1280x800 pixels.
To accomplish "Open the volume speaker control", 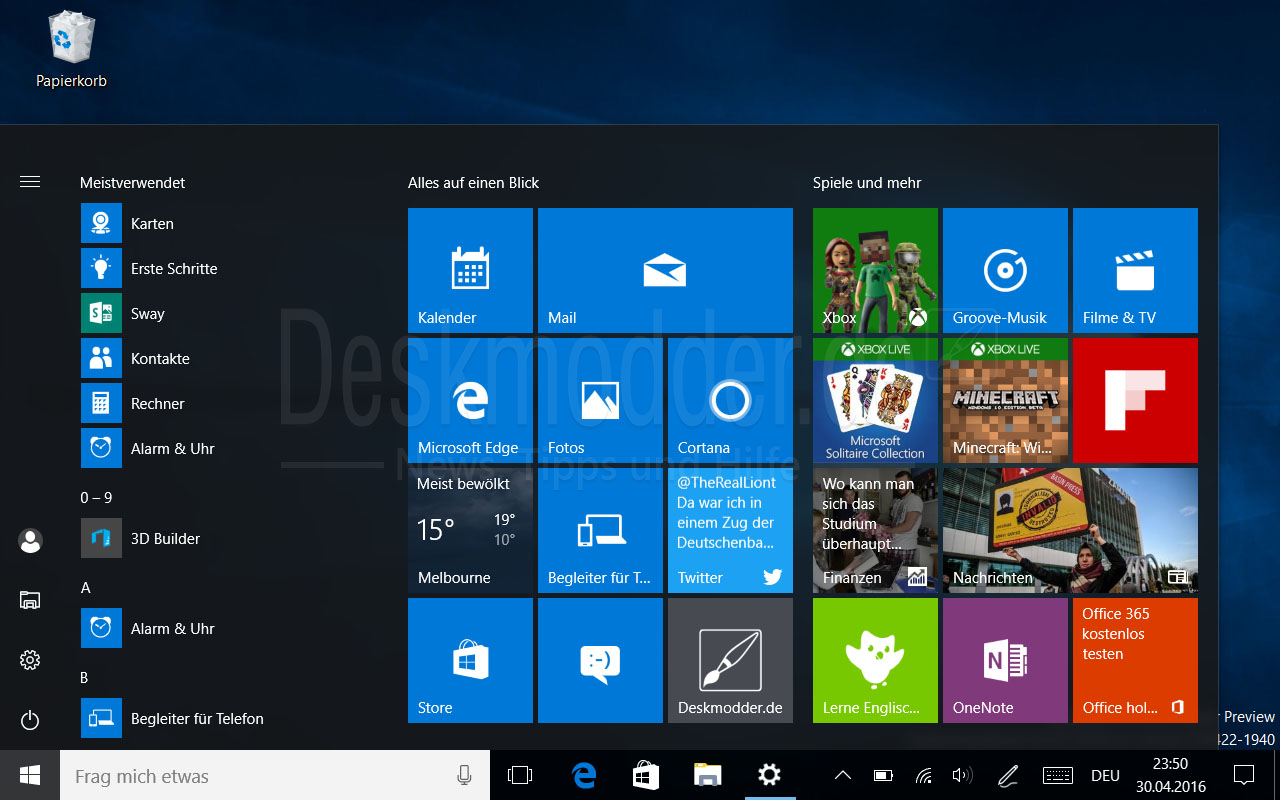I will click(962, 775).
